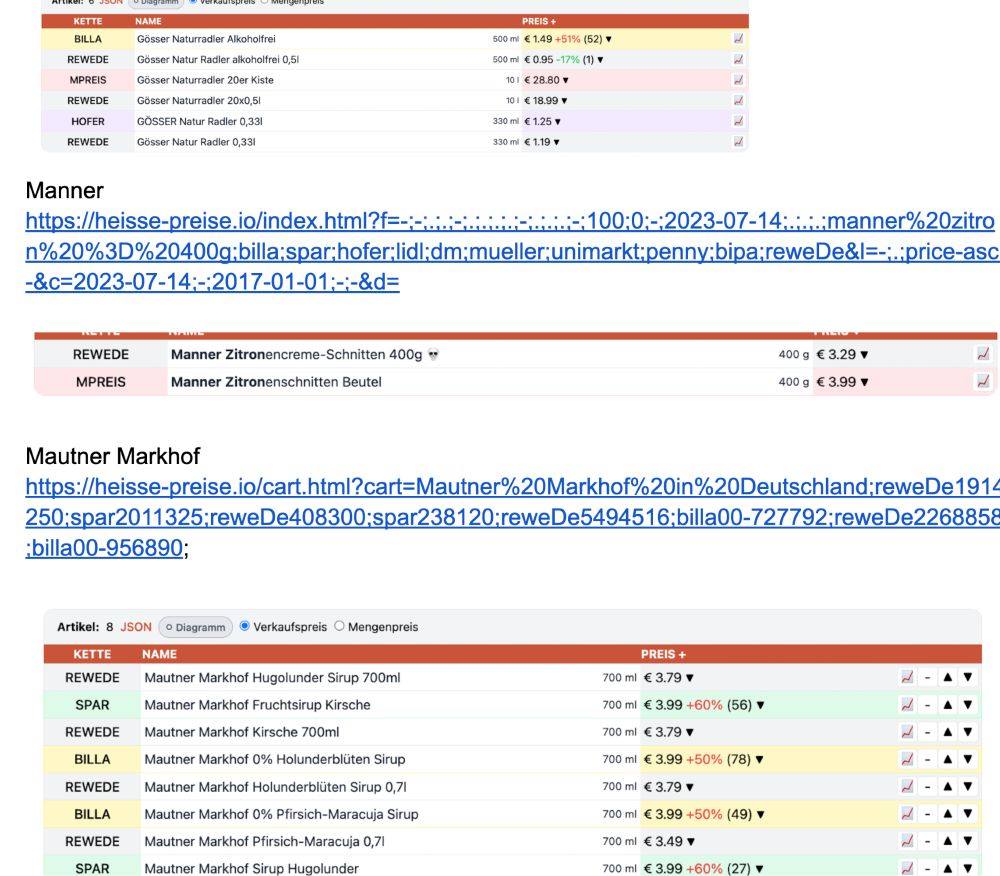The height and width of the screenshot is (876, 1000).
Task: Remove Fruchtsirup Kirsche using its minus button
Action: (x=927, y=704)
